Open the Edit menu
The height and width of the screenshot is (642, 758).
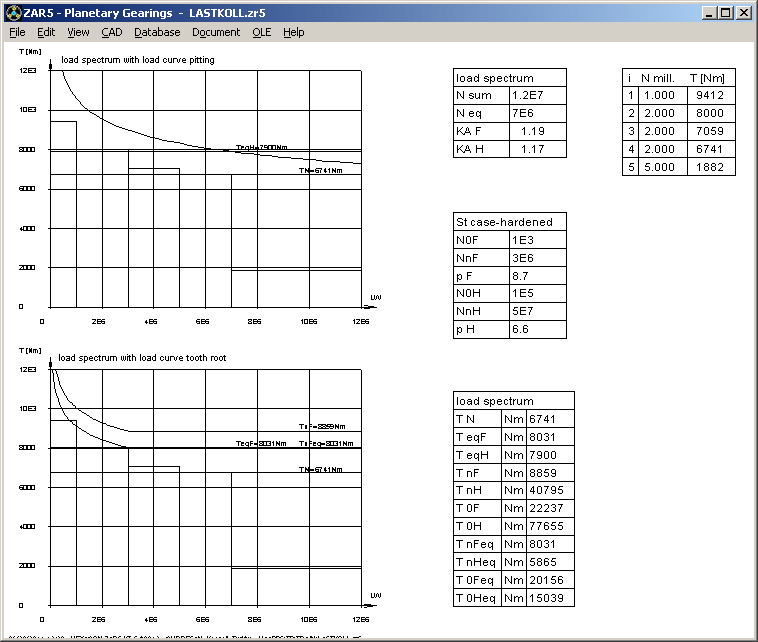click(x=46, y=32)
